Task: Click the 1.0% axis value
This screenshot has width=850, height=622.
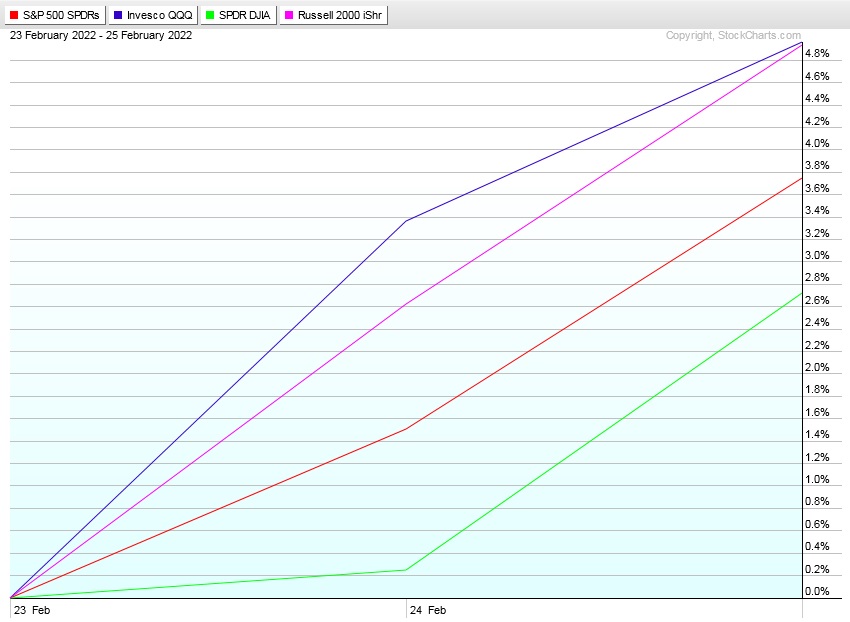Action: (817, 479)
